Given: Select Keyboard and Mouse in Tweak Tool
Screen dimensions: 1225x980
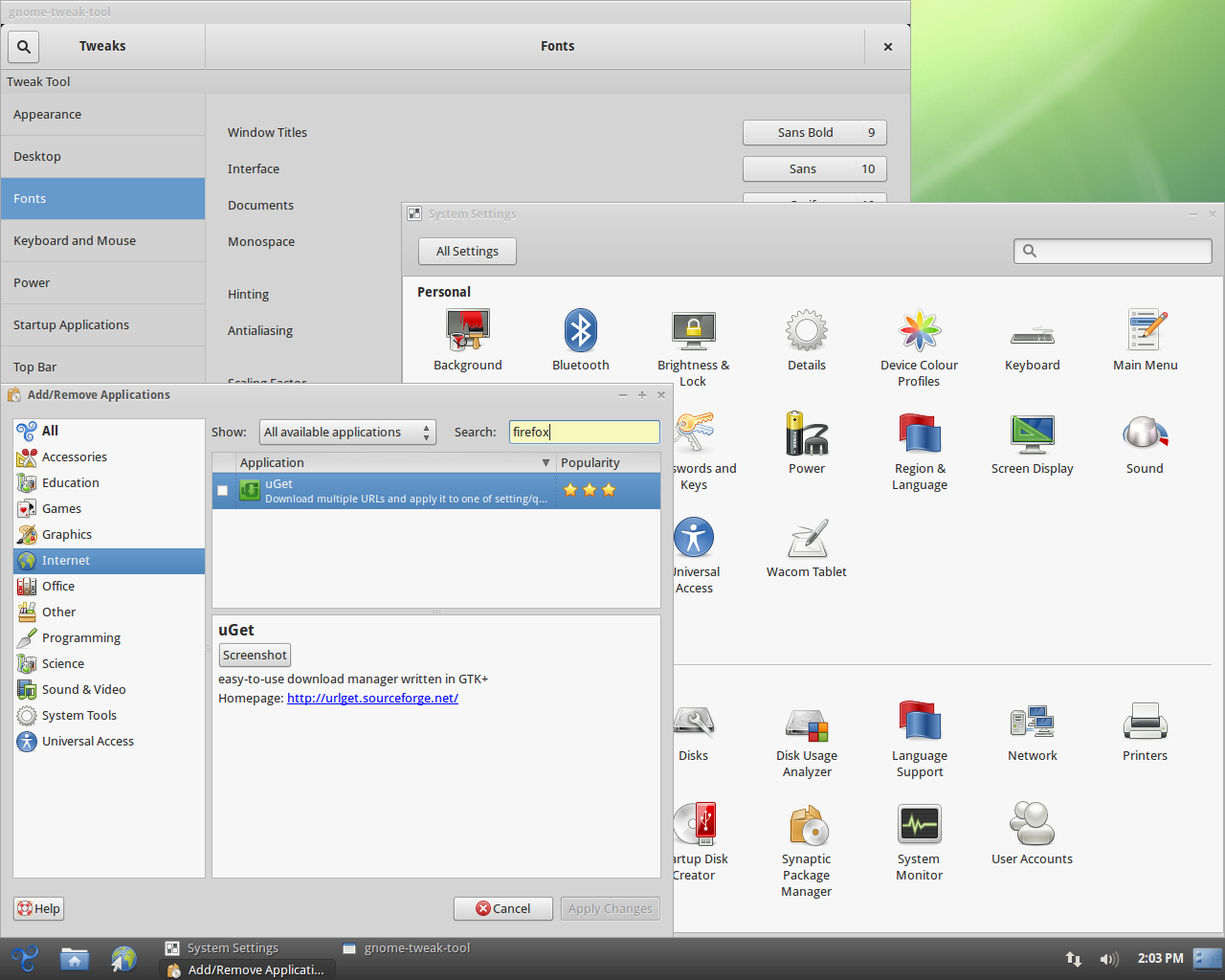Looking at the screenshot, I should coord(102,241).
